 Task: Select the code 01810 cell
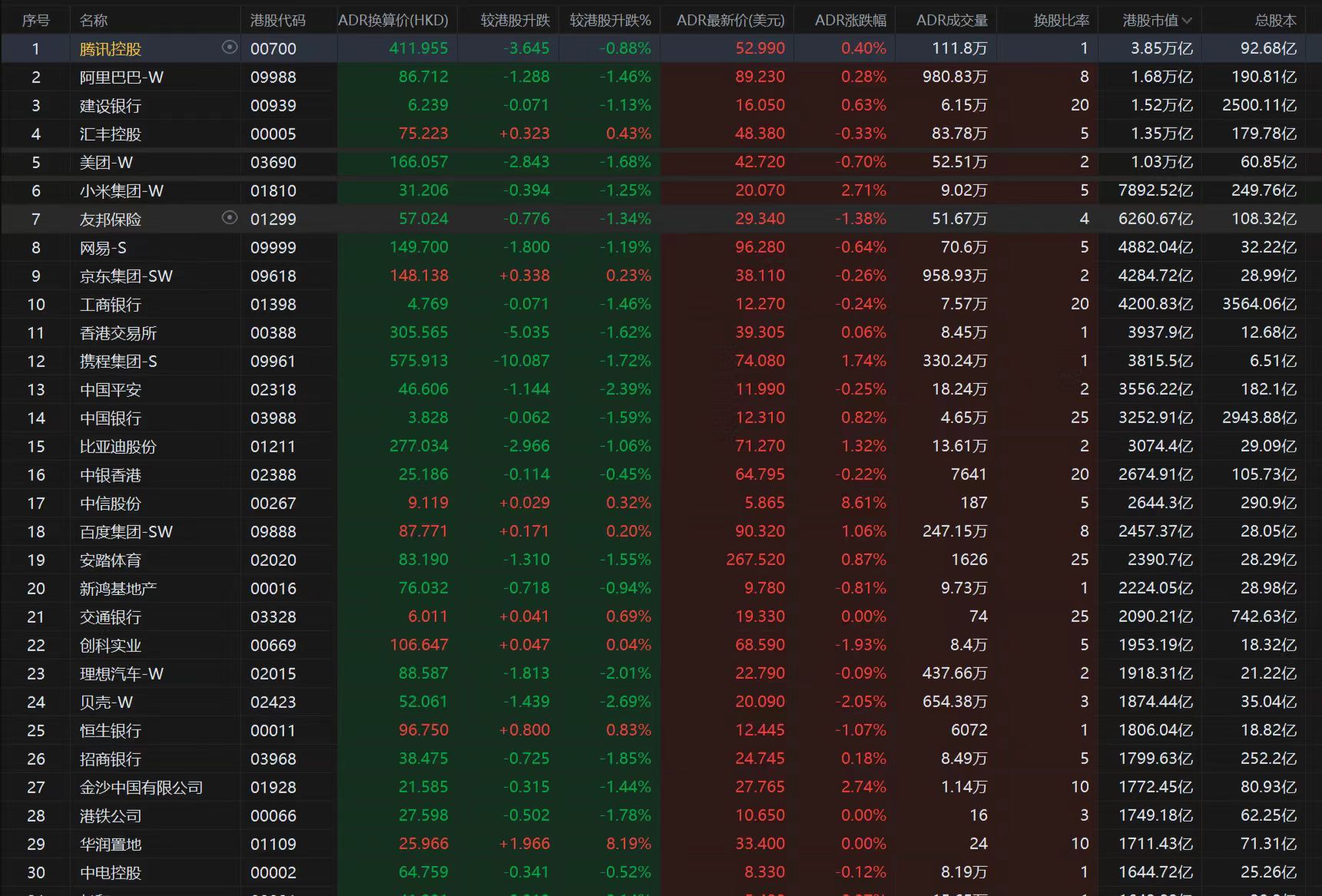273,191
